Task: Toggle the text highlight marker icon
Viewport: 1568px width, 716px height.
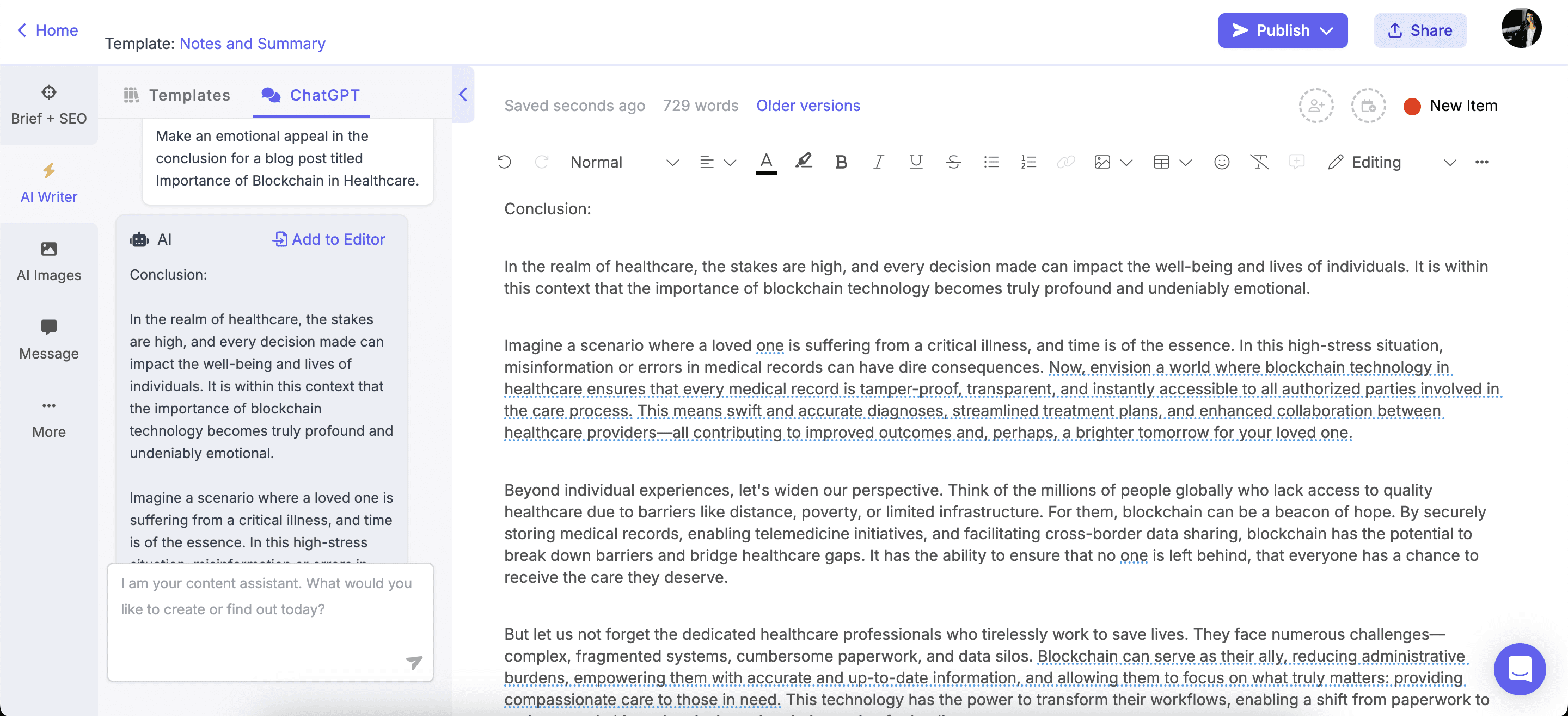Action: click(804, 161)
